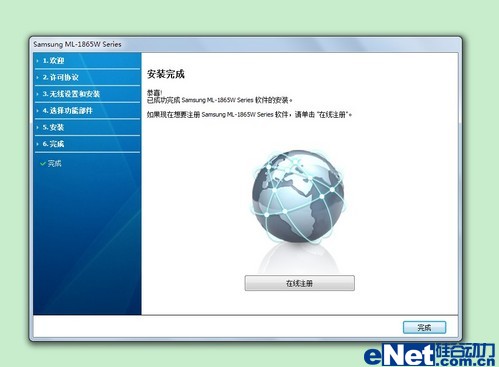
Task: Click the globe network image
Action: click(298, 196)
